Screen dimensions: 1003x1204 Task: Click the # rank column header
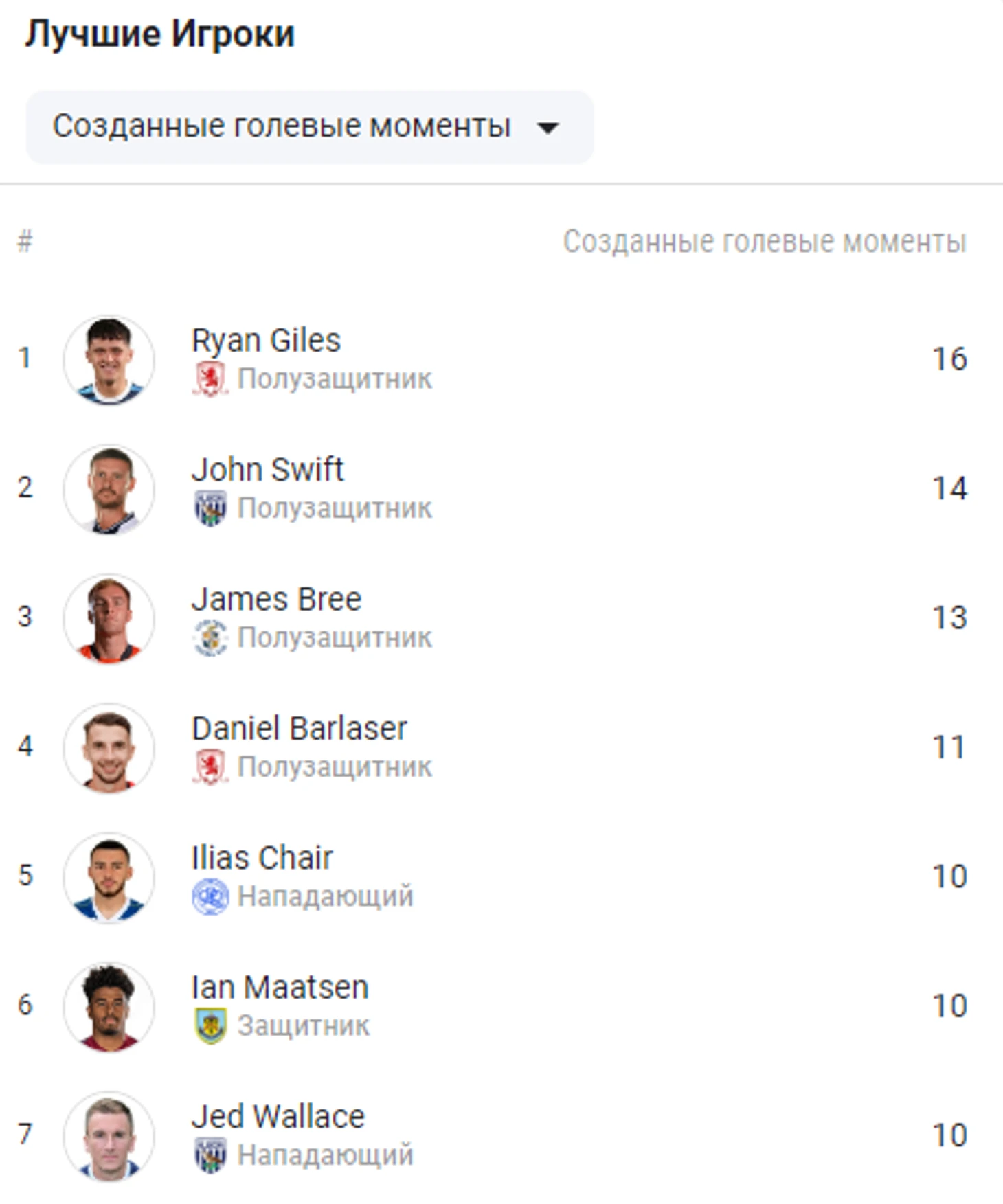coord(25,242)
